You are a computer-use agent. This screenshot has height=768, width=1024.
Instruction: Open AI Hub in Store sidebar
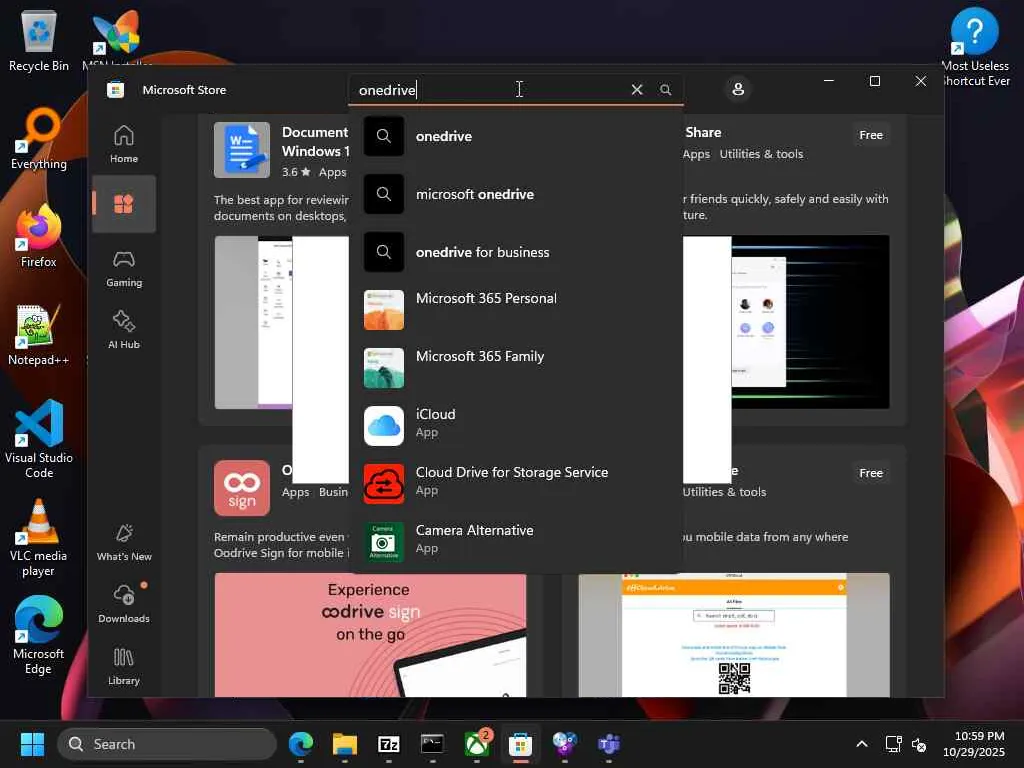(123, 330)
